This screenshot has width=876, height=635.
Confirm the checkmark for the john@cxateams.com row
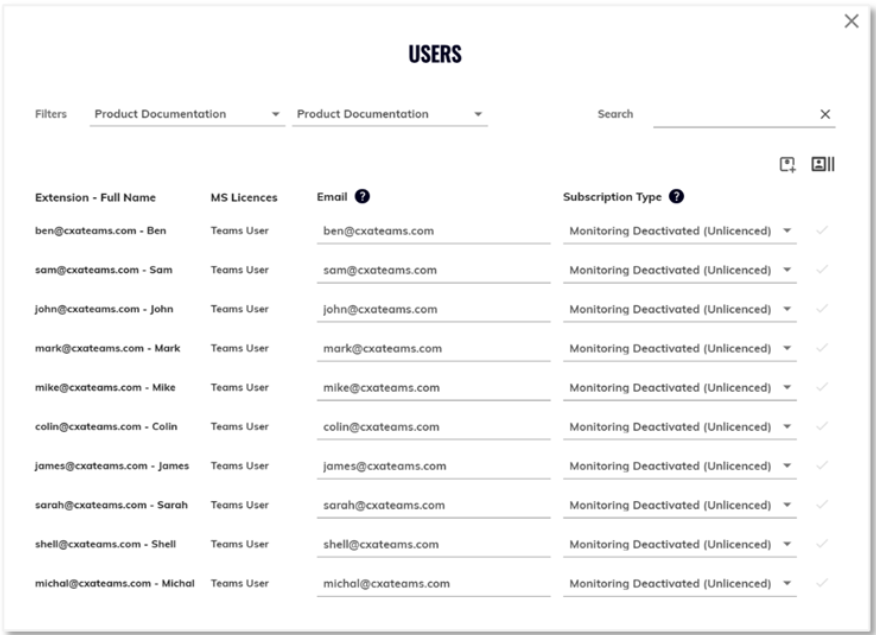click(x=822, y=308)
